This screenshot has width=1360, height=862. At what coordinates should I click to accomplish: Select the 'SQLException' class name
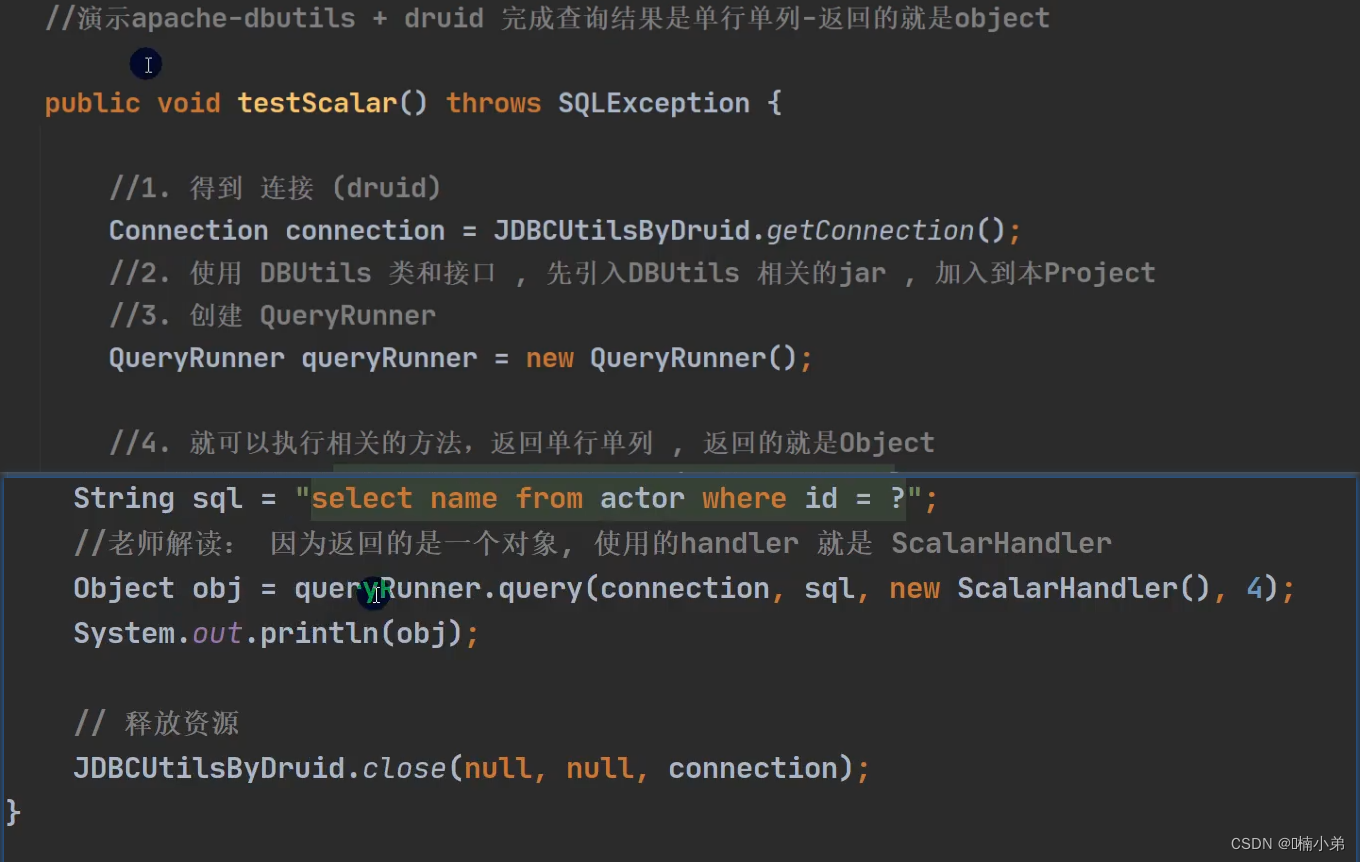(x=653, y=103)
